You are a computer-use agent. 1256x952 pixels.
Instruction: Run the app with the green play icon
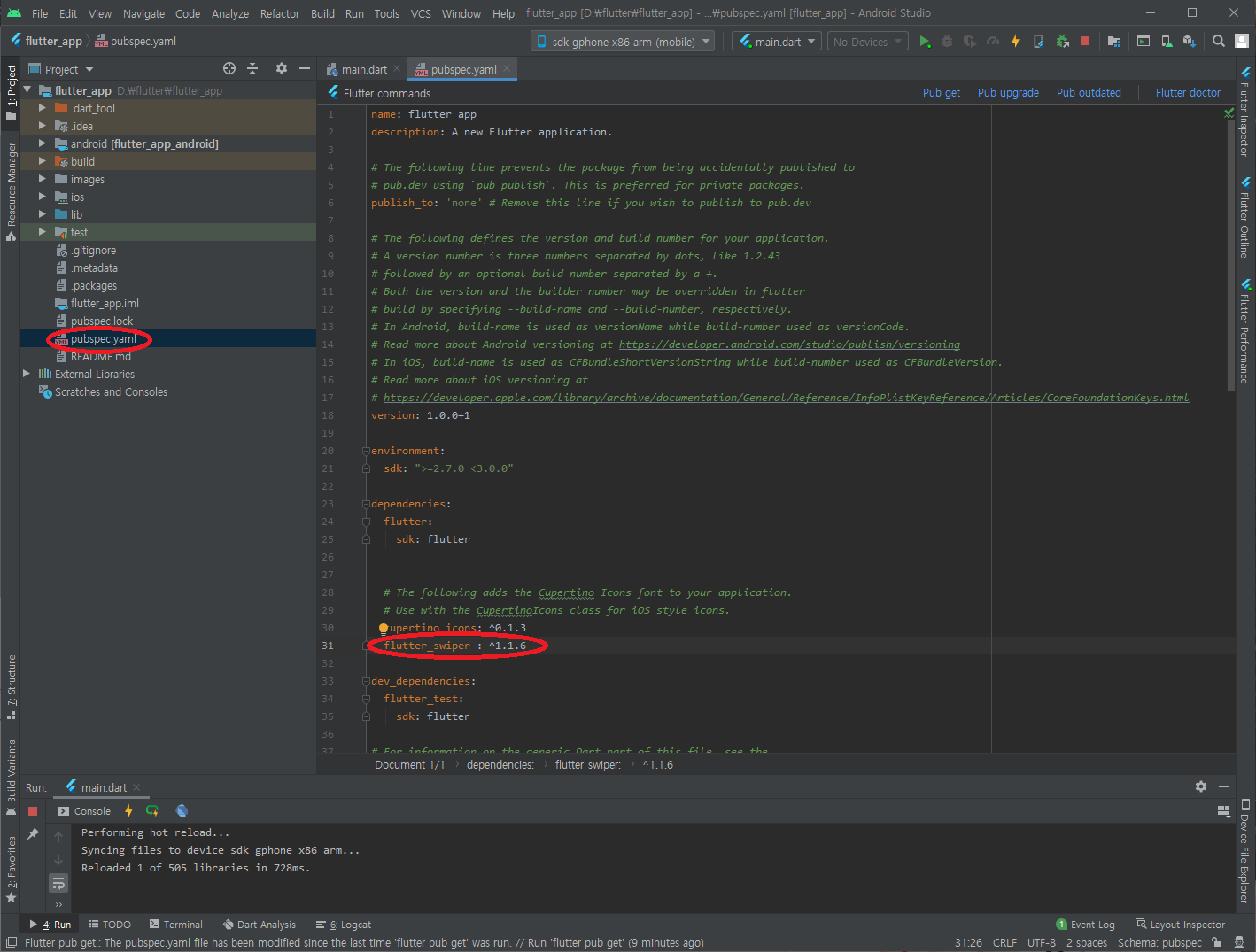pyautogui.click(x=925, y=42)
